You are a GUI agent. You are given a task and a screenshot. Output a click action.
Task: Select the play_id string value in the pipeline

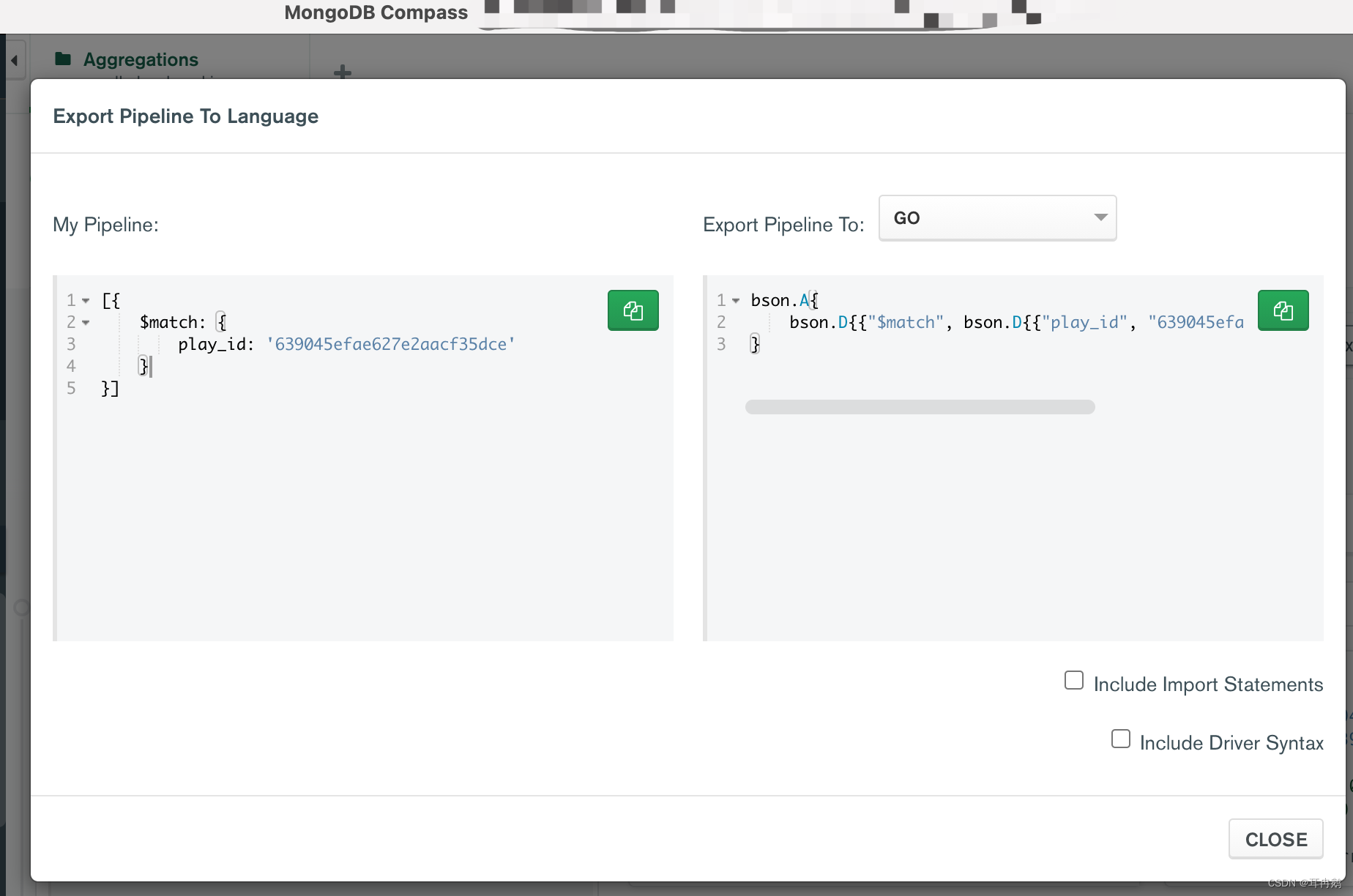click(x=390, y=344)
